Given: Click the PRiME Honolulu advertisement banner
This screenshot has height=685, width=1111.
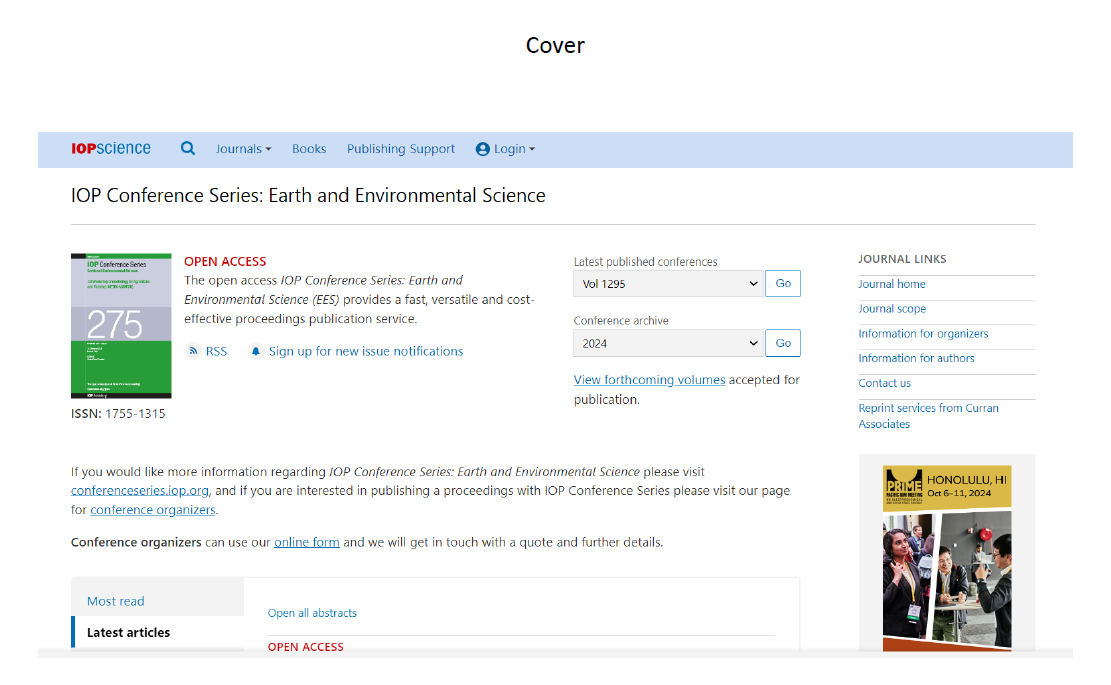Looking at the screenshot, I should tap(947, 557).
